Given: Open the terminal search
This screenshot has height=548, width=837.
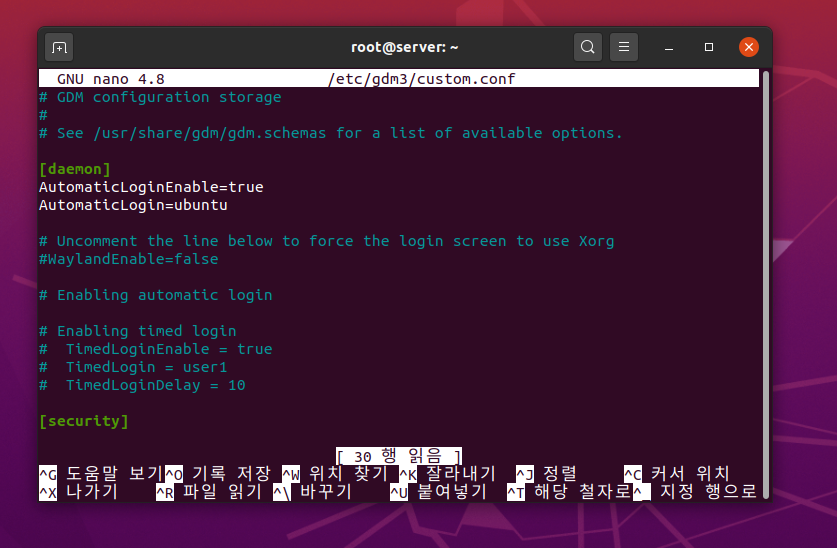Looking at the screenshot, I should 588,47.
